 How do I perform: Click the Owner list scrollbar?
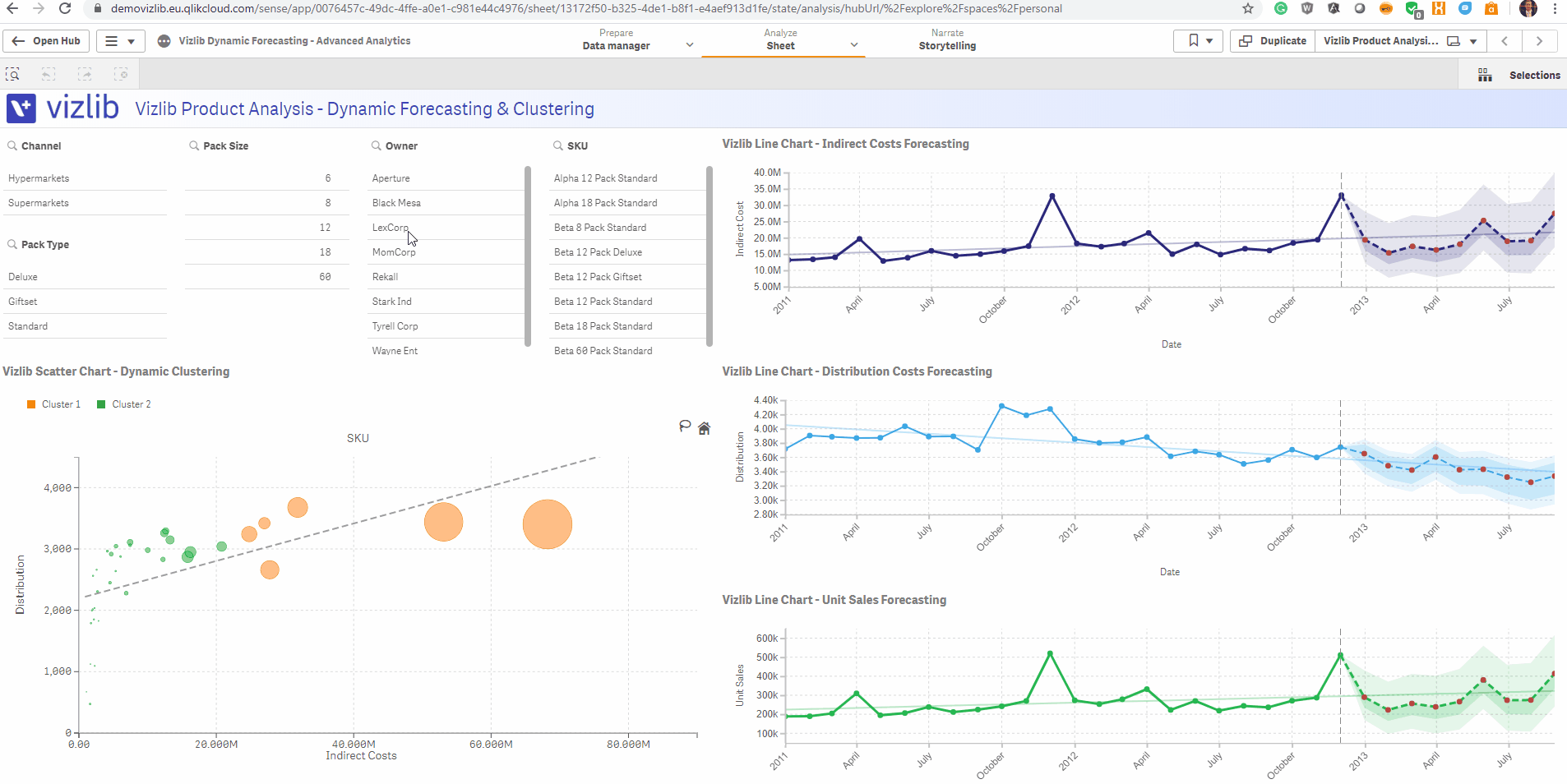[528, 256]
